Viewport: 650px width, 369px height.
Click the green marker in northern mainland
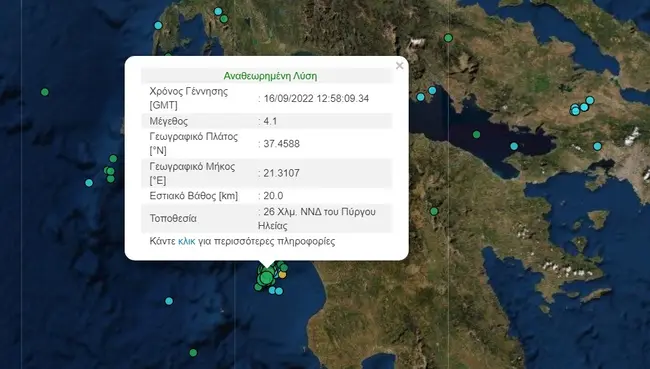(448, 38)
